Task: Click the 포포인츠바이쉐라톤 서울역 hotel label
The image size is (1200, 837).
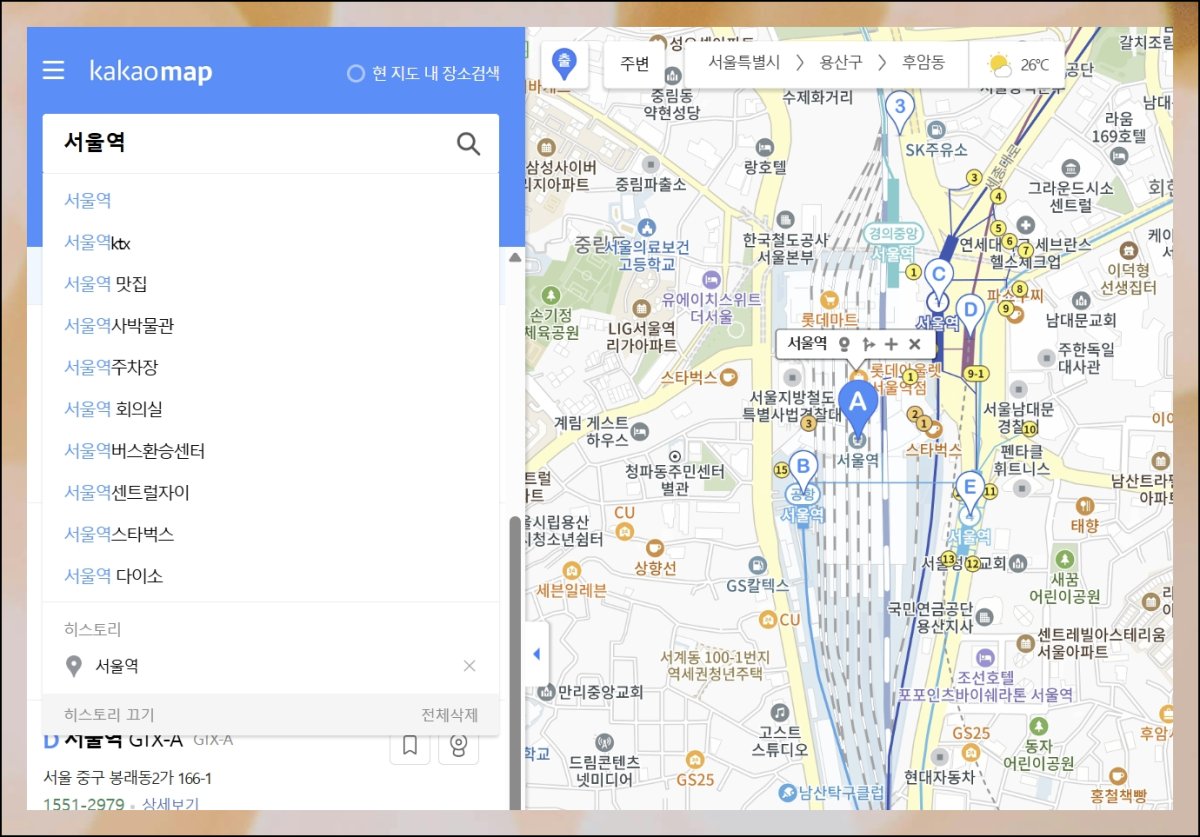Action: pyautogui.click(x=986, y=694)
